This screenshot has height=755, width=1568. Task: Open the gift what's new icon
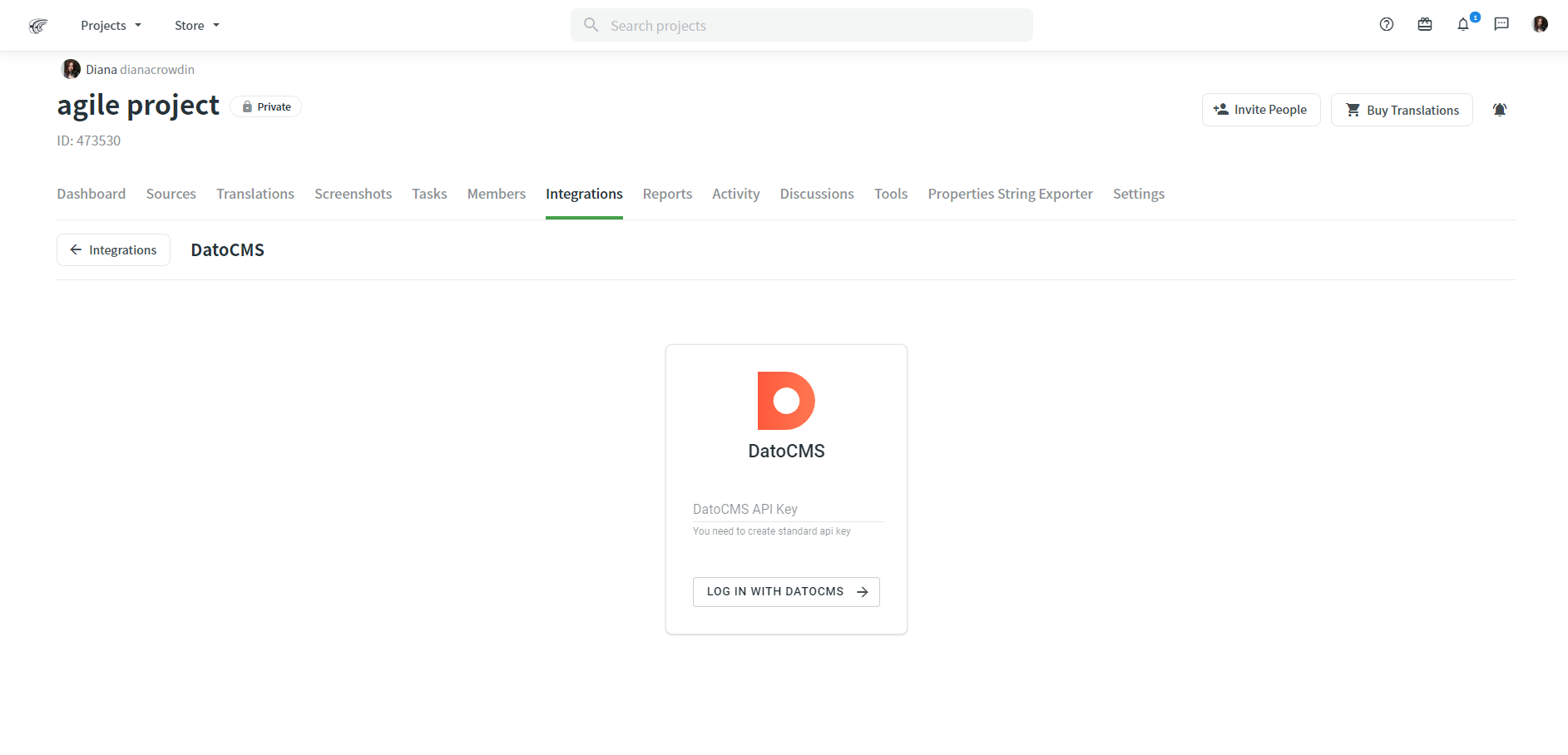coord(1425,24)
